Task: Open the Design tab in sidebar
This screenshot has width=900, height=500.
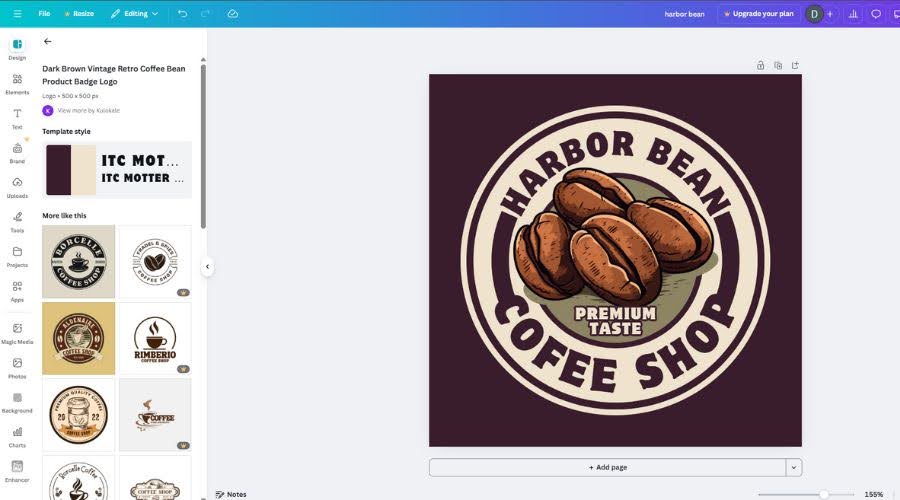Action: click(17, 49)
